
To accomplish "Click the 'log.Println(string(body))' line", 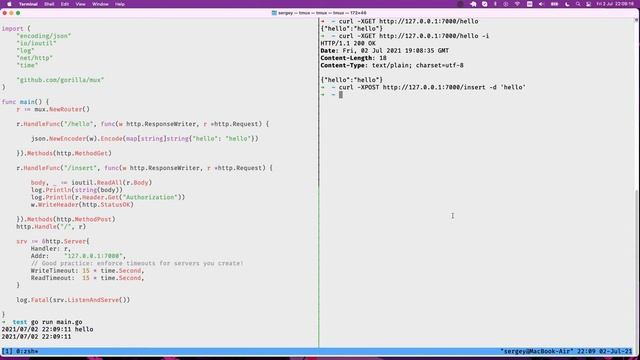I will pos(77,190).
